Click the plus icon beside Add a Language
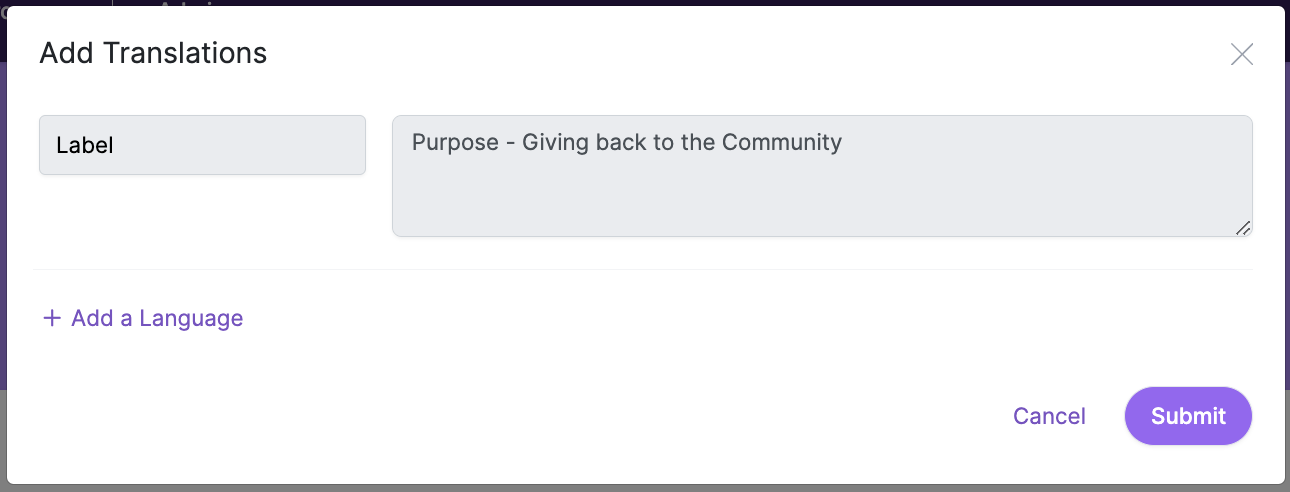Screen dimensions: 1290x492 pyautogui.click(x=52, y=319)
